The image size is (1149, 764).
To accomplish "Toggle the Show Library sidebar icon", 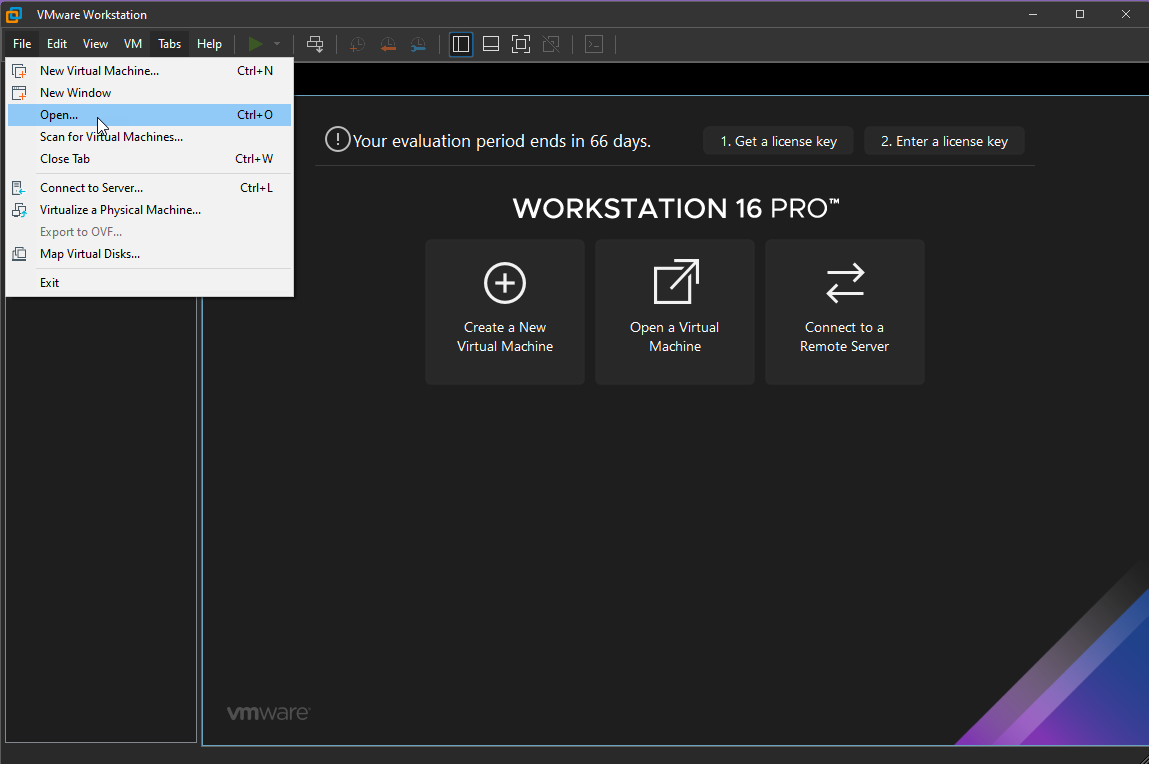I will click(461, 44).
